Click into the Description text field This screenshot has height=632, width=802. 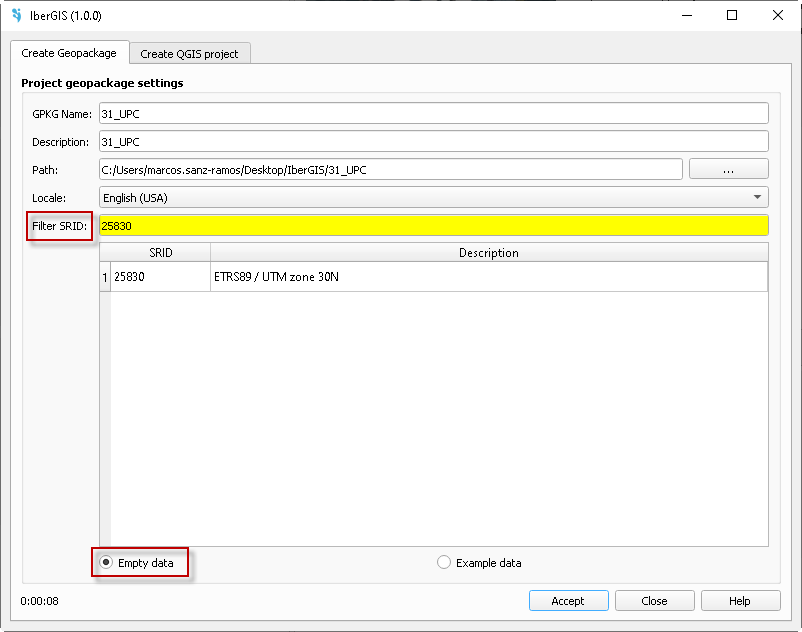(433, 142)
